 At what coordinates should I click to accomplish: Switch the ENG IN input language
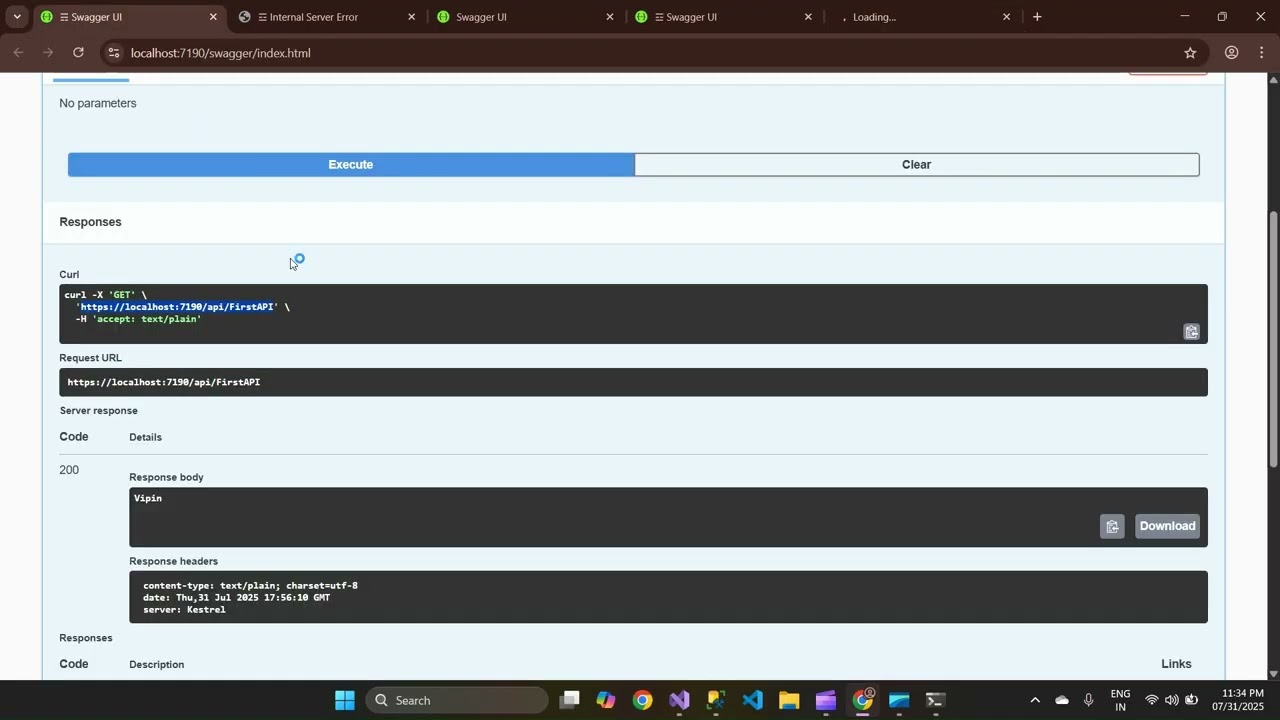pos(1120,700)
